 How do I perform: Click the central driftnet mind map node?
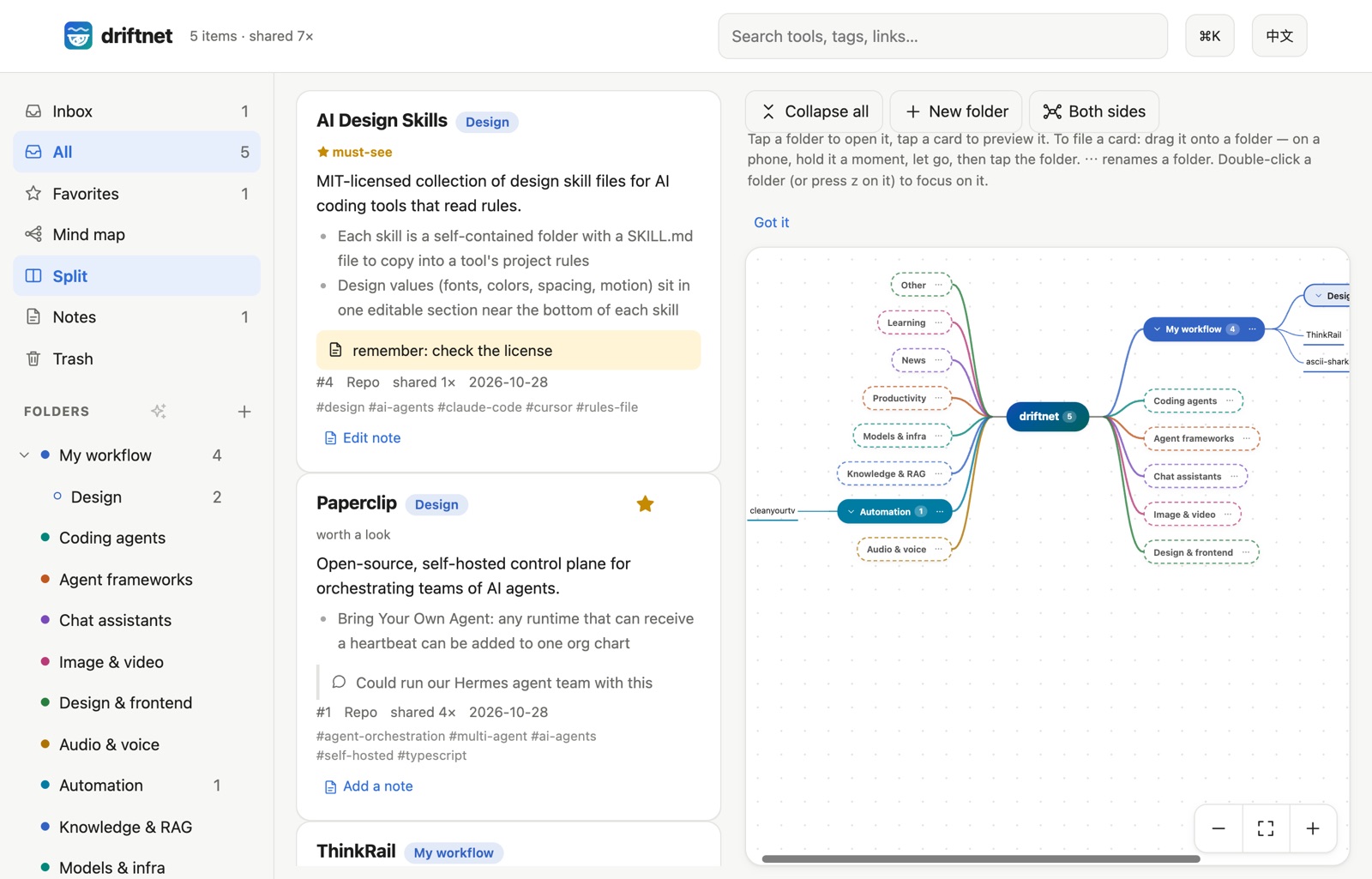[1047, 417]
